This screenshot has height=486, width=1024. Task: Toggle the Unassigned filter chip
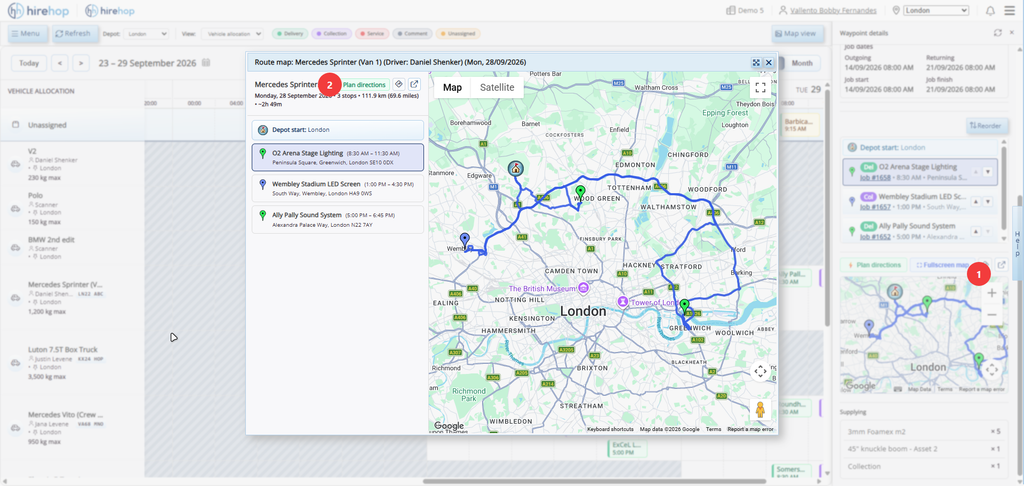point(458,33)
